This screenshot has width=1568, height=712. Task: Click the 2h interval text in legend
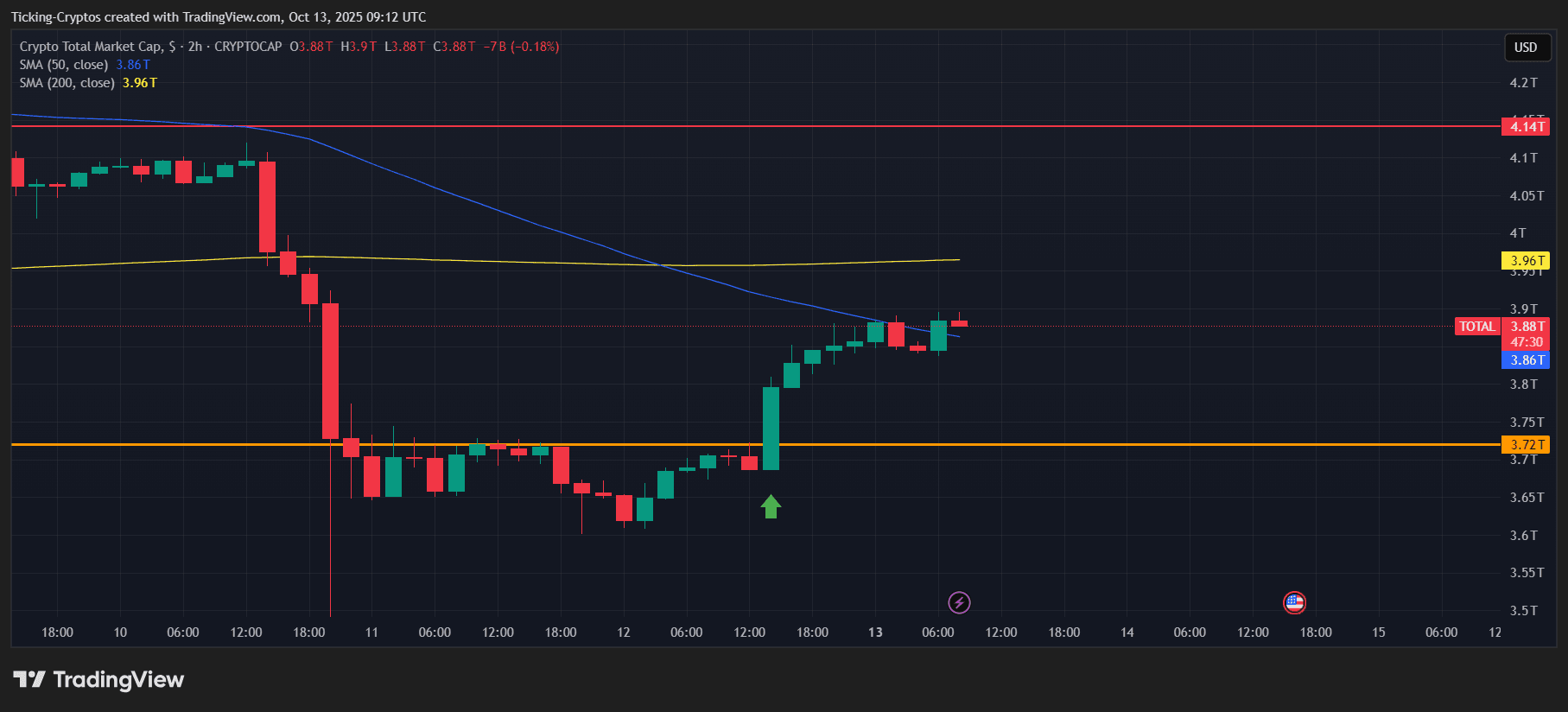coord(195,47)
